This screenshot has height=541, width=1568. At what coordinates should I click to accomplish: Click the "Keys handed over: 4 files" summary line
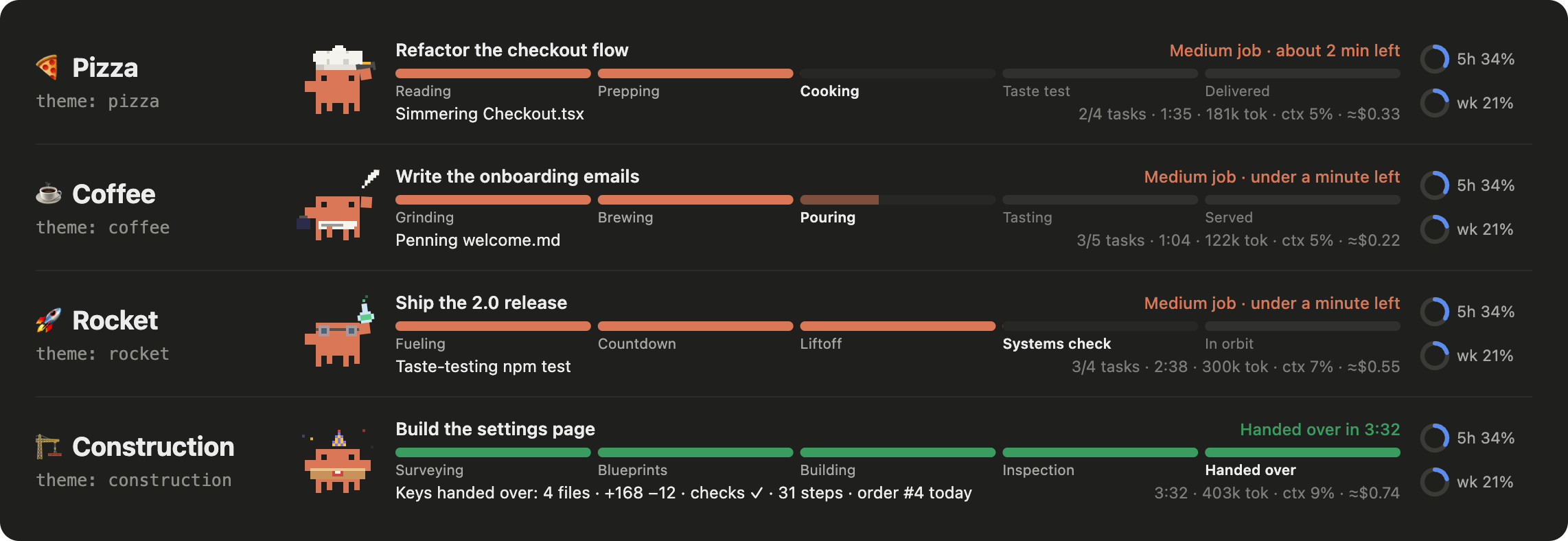coord(684,493)
